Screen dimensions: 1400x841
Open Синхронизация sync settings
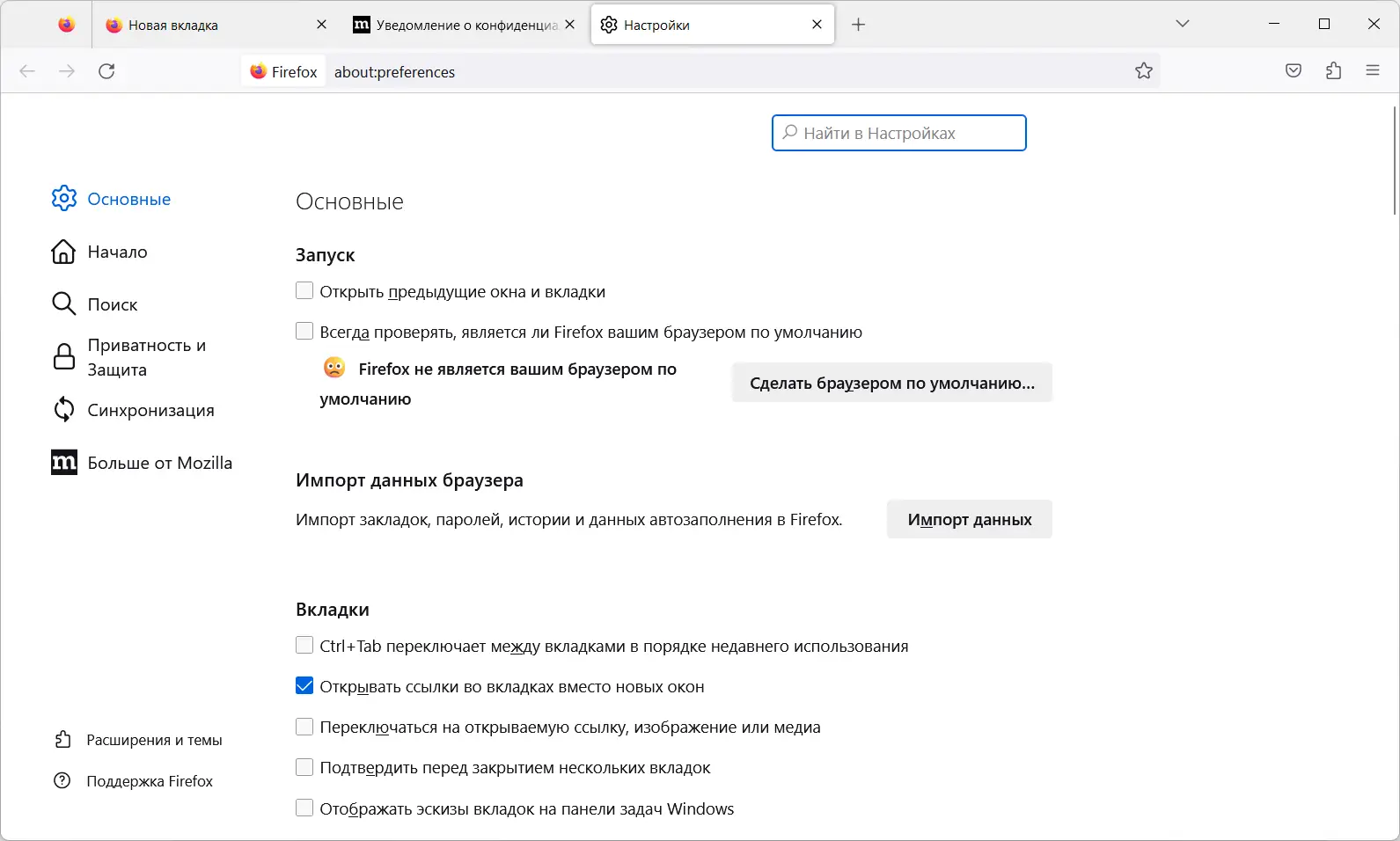point(150,411)
